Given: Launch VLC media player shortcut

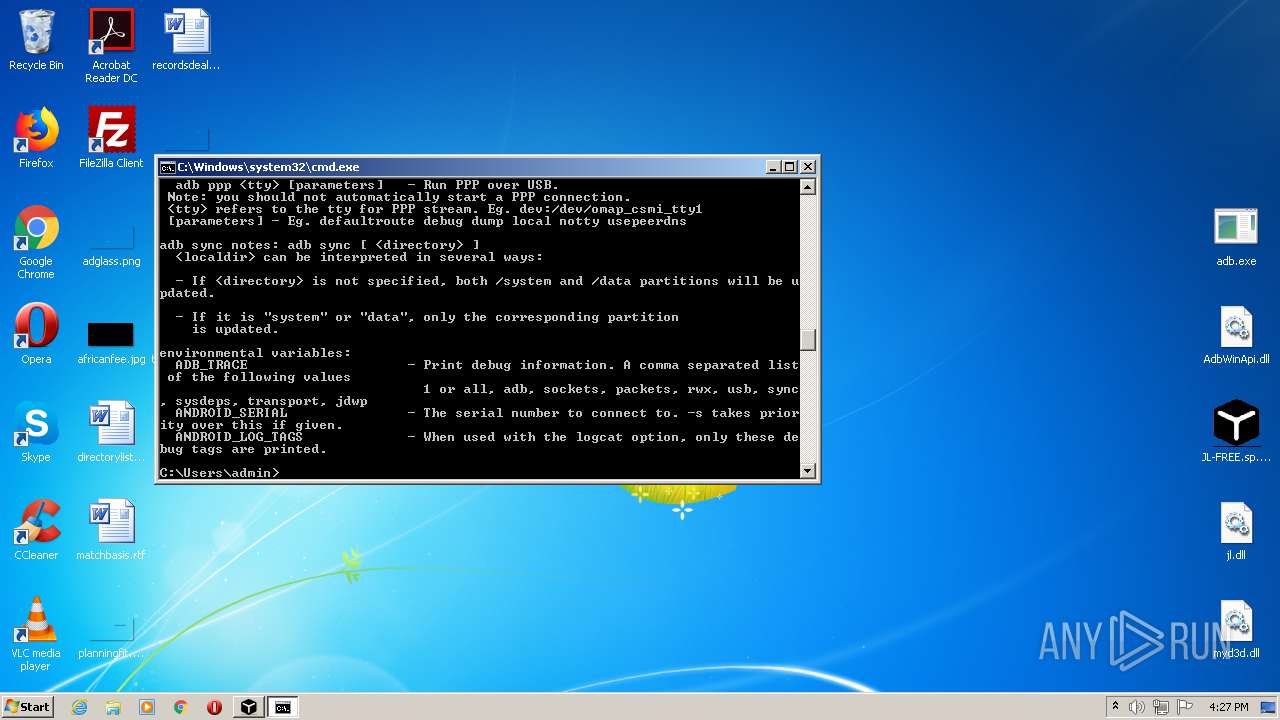Looking at the screenshot, I should coord(36,635).
